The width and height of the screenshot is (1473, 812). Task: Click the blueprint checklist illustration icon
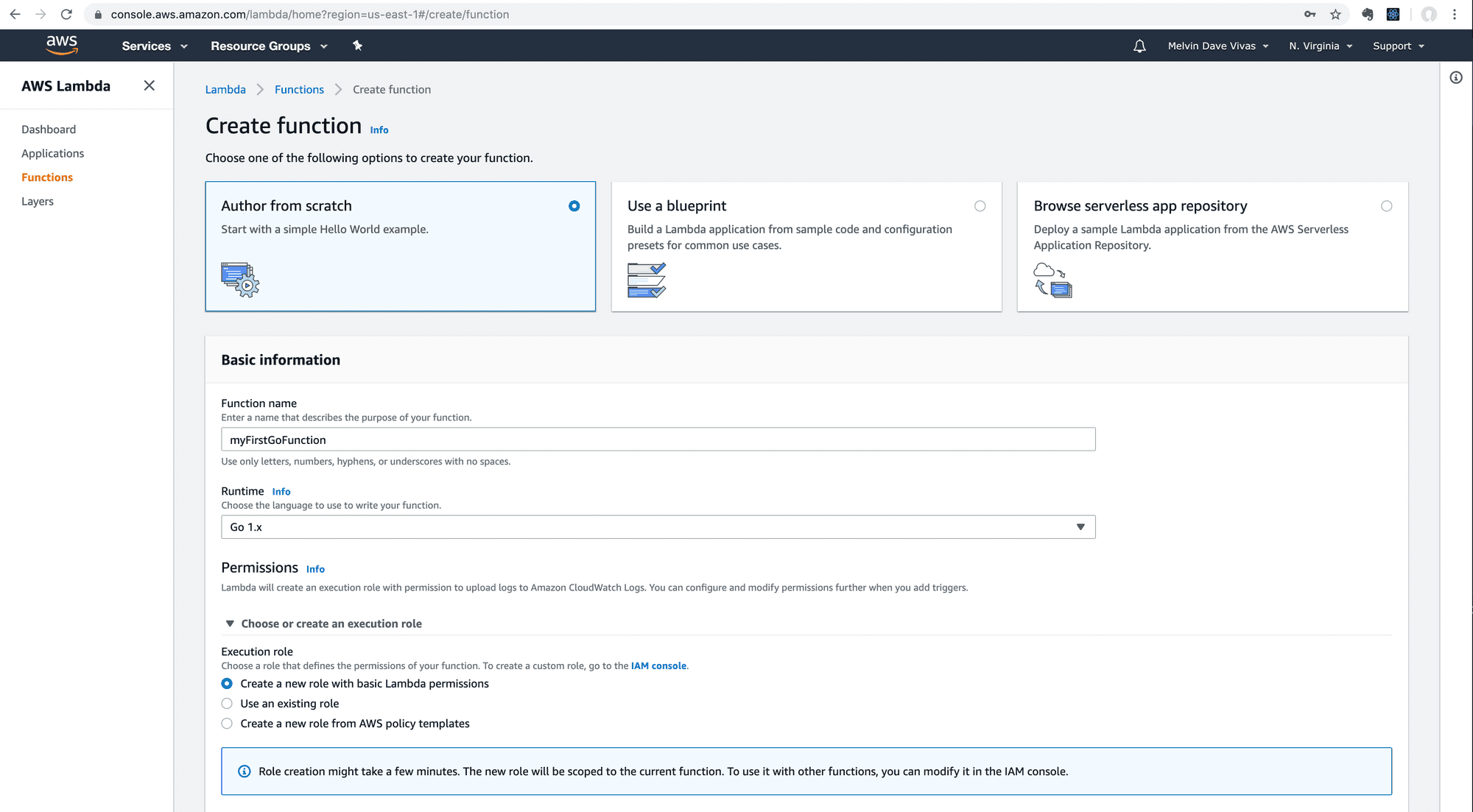point(647,280)
